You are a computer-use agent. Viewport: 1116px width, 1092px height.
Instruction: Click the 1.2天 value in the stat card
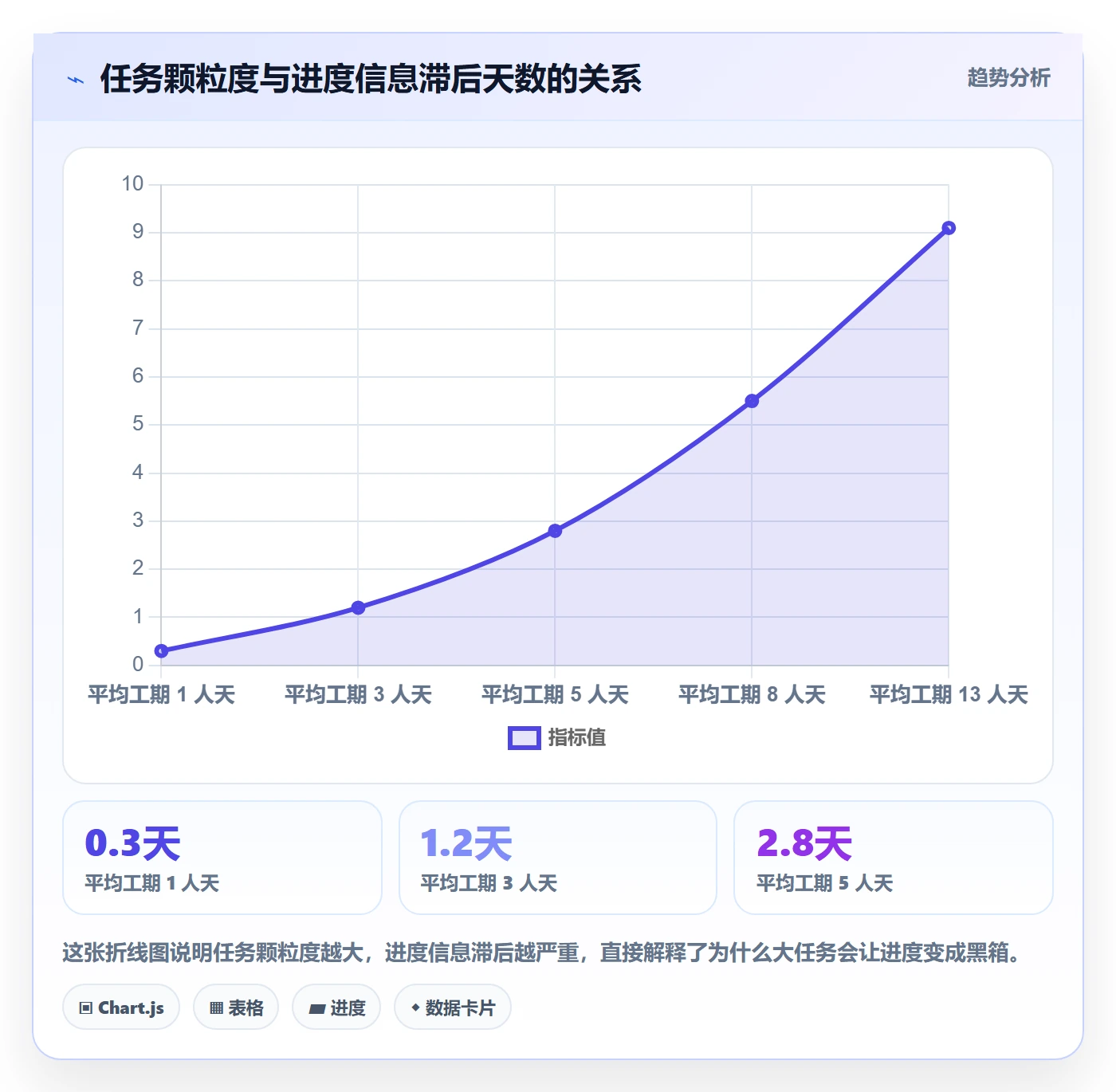click(x=466, y=843)
